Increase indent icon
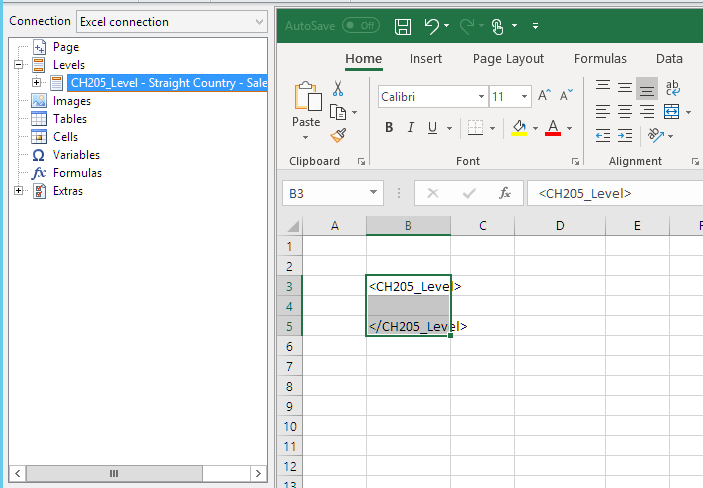The height and width of the screenshot is (488, 703). pyautogui.click(x=625, y=135)
